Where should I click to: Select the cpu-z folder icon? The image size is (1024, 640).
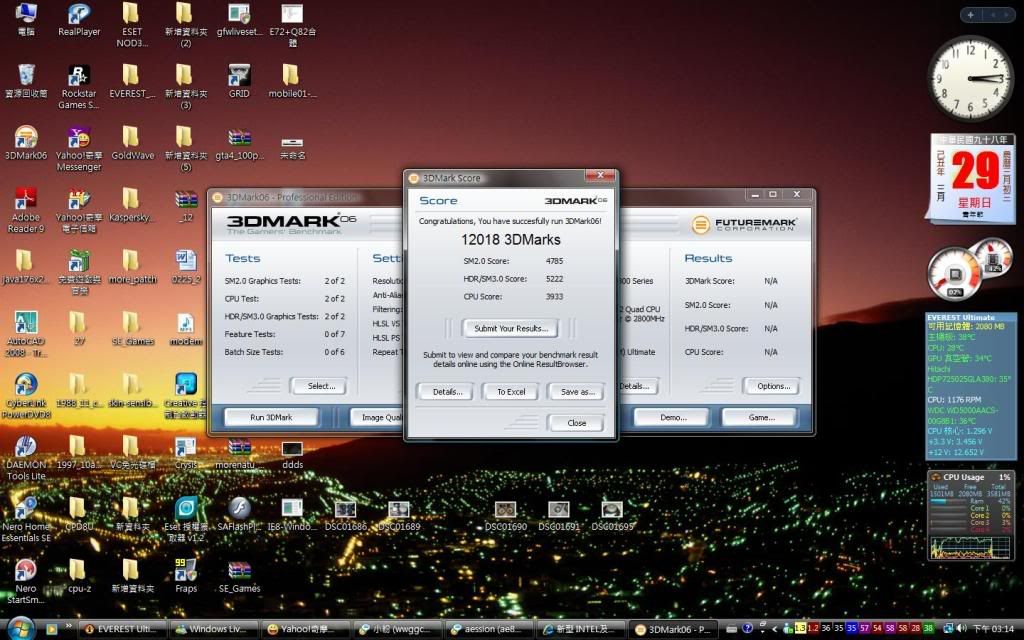pyautogui.click(x=79, y=576)
